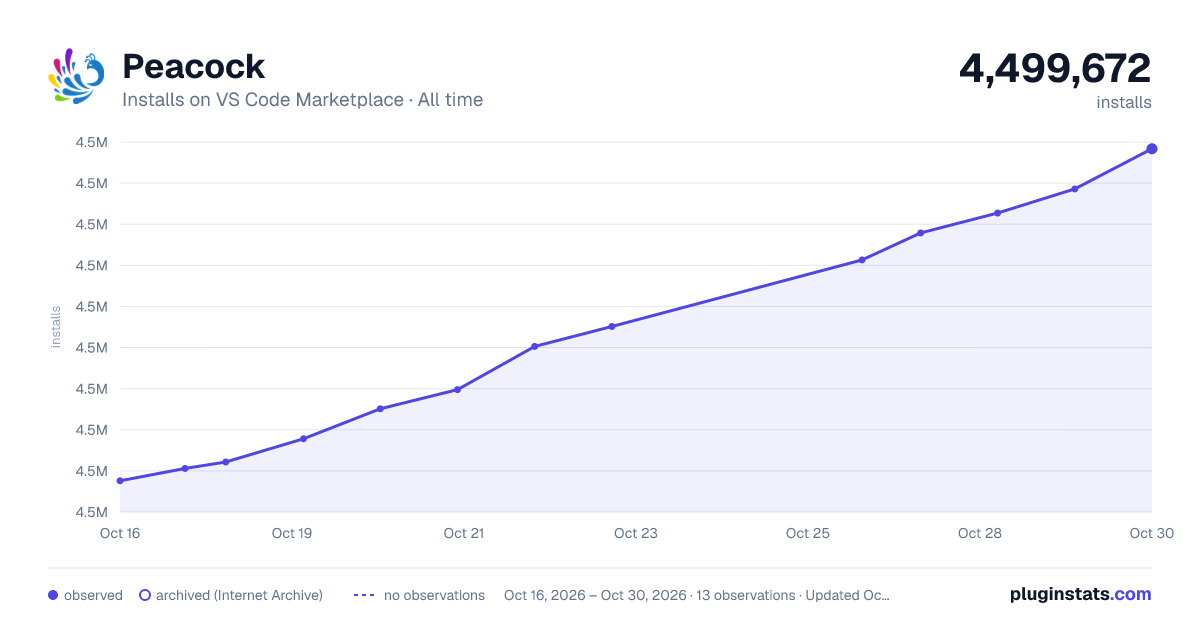Click the Oct 30 x-axis label

(x=1150, y=533)
